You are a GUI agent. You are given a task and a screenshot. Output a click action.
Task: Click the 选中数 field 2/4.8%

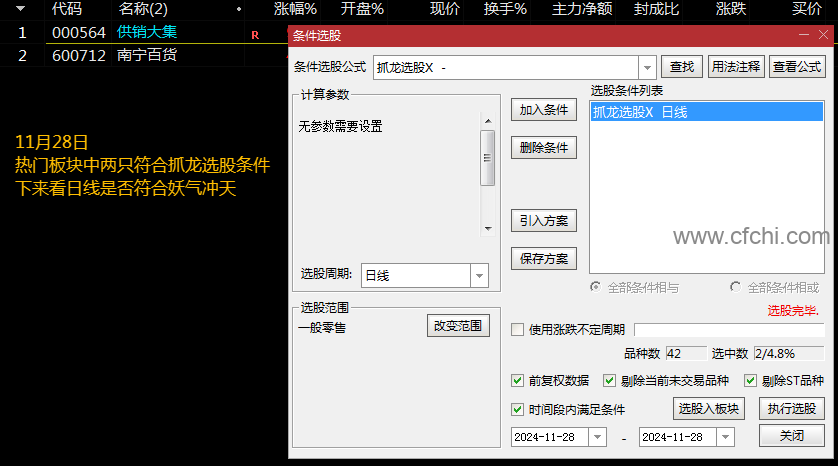(x=788, y=353)
